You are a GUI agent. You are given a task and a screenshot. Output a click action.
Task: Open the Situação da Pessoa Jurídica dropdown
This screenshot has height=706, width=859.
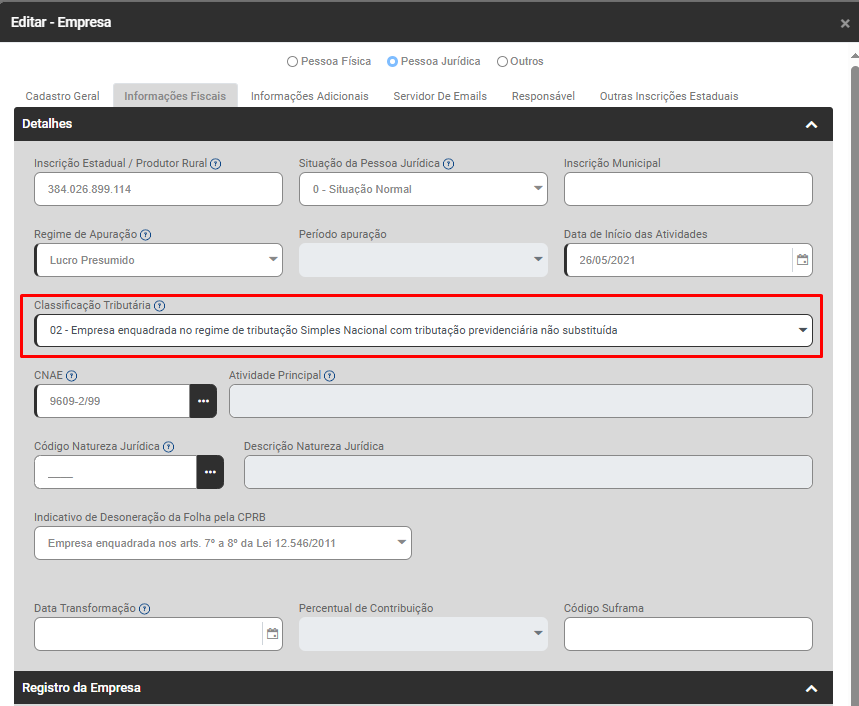tap(423, 189)
